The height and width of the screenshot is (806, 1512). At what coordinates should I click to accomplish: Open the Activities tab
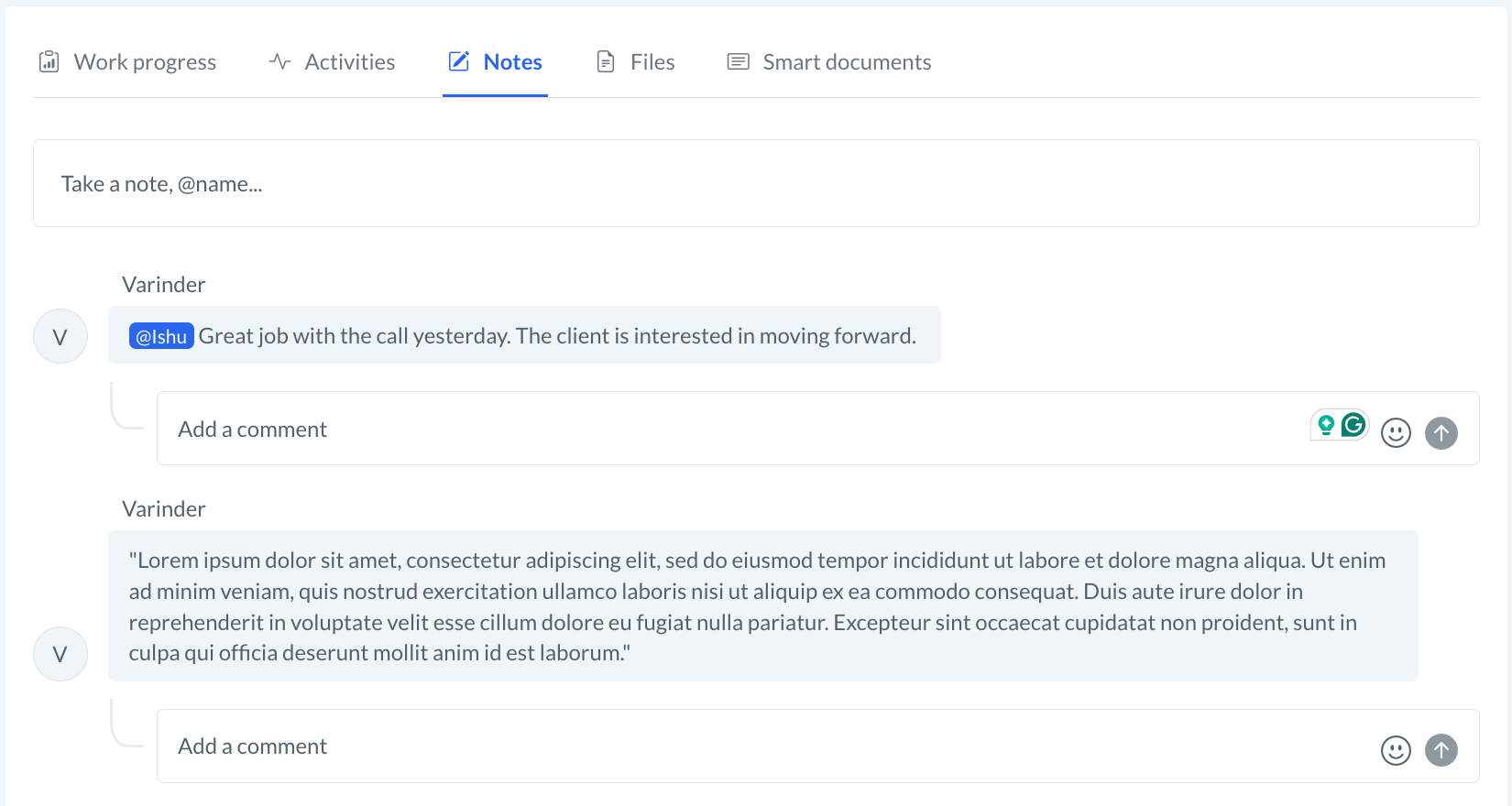(349, 62)
